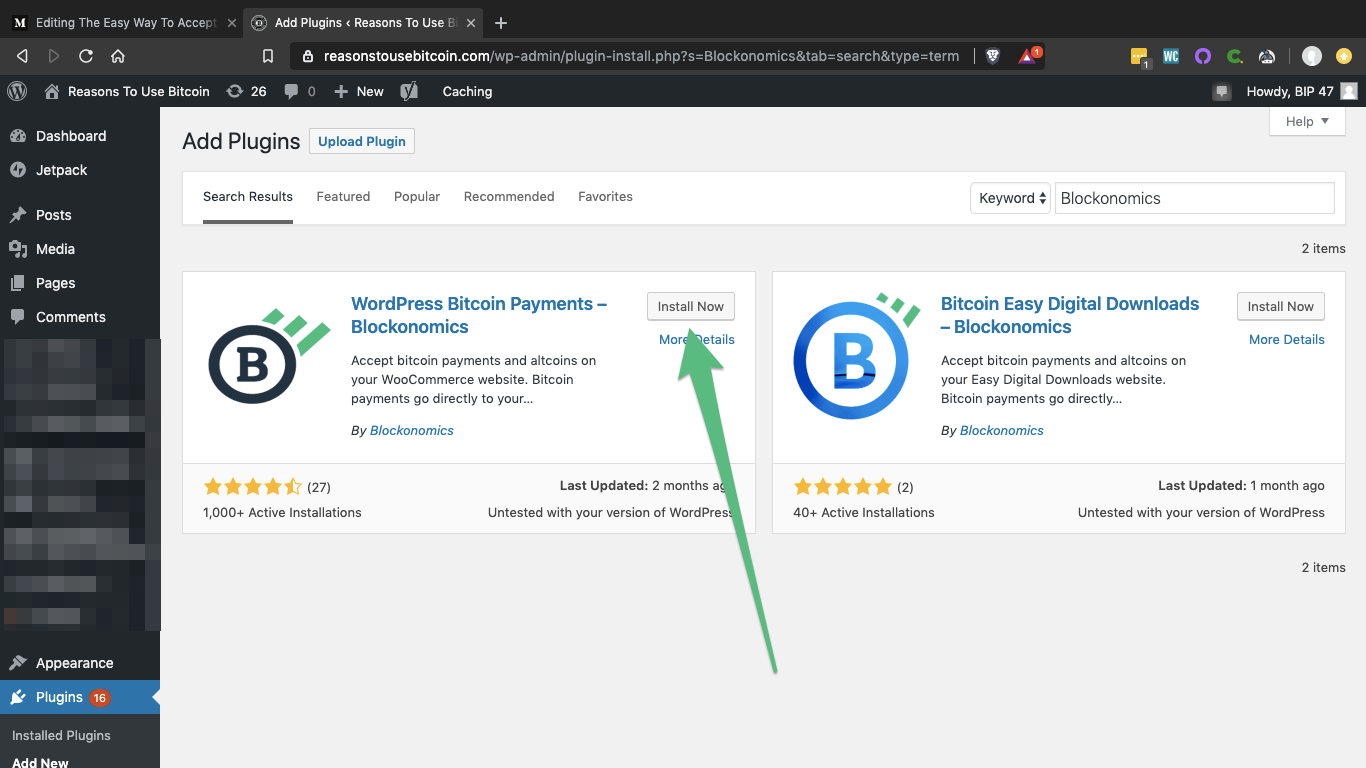The width and height of the screenshot is (1366, 768).
Task: Open the Brave Rewards triangle icon
Action: pyautogui.click(x=1028, y=56)
